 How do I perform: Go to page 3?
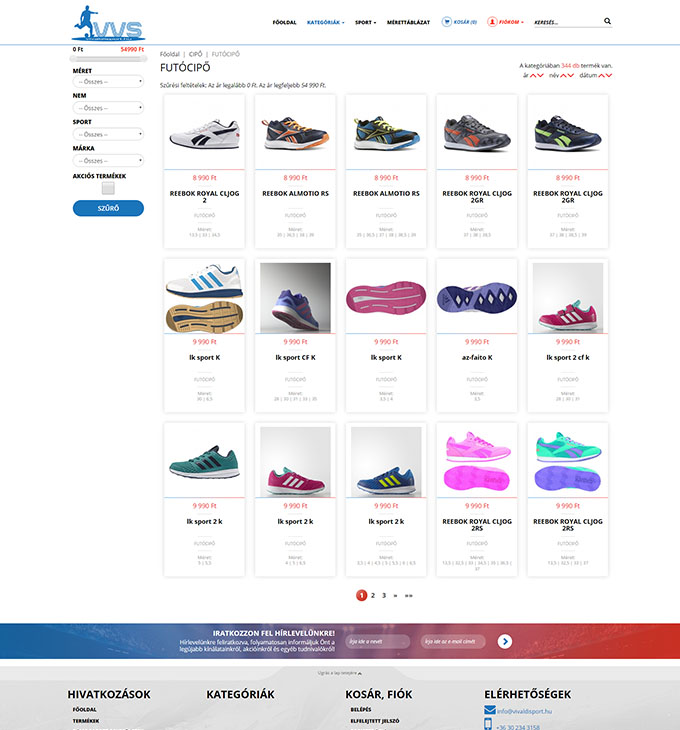point(384,595)
